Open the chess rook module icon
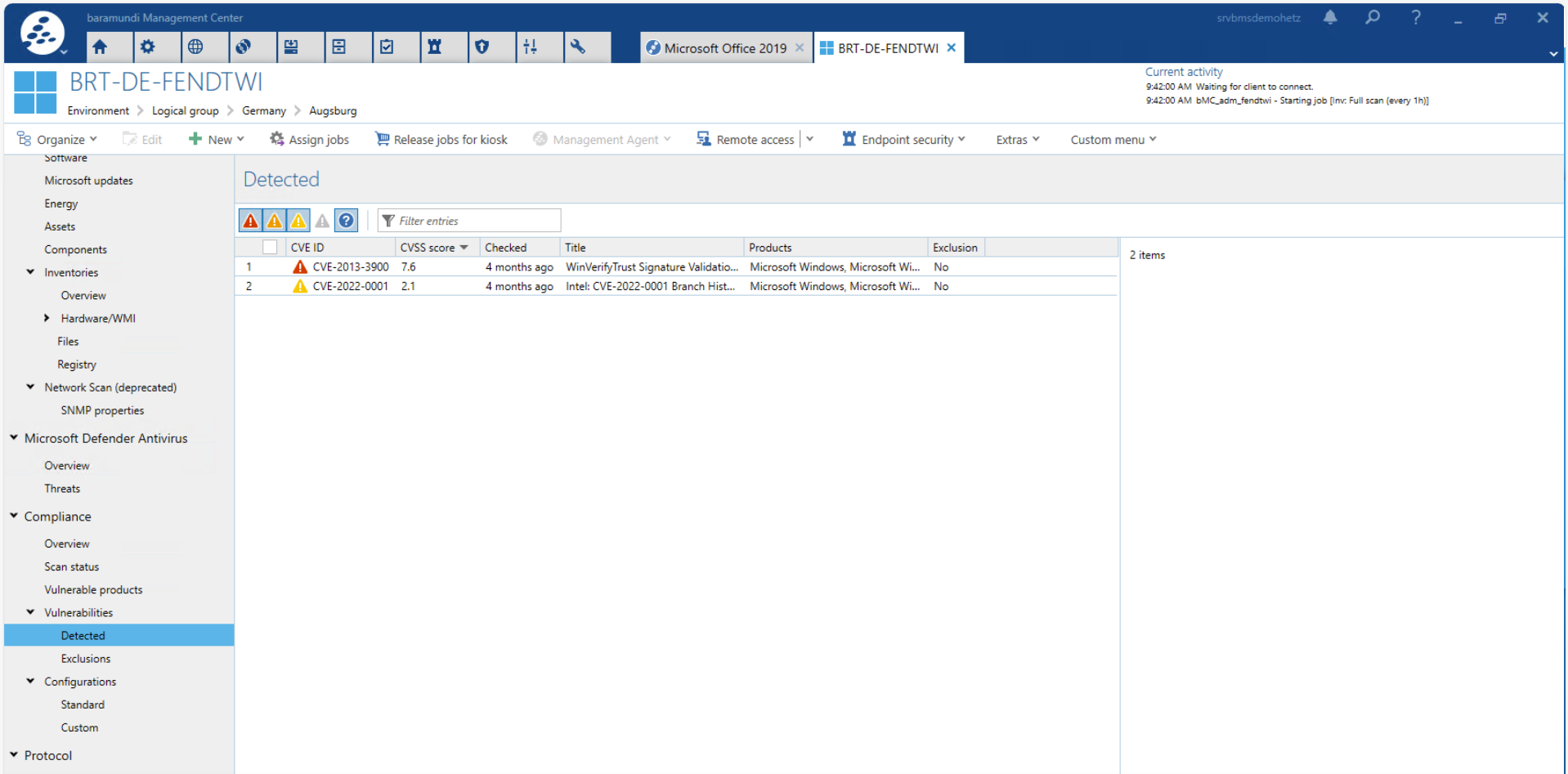 (434, 47)
